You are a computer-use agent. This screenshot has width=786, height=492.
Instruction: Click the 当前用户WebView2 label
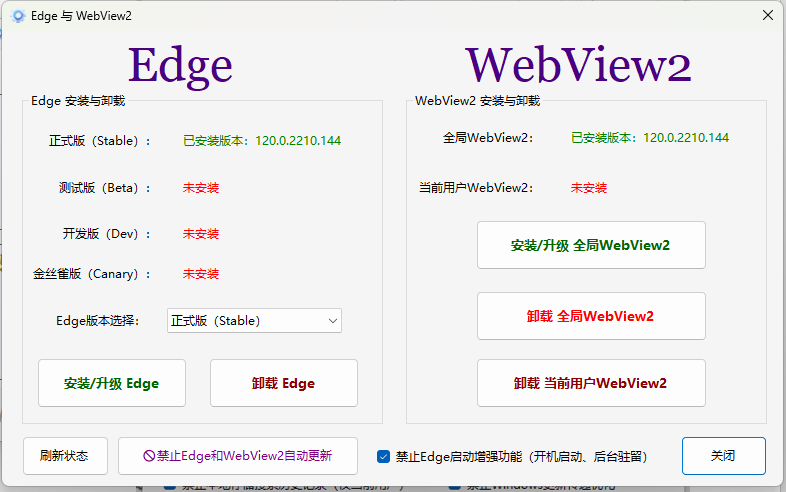[x=476, y=188]
